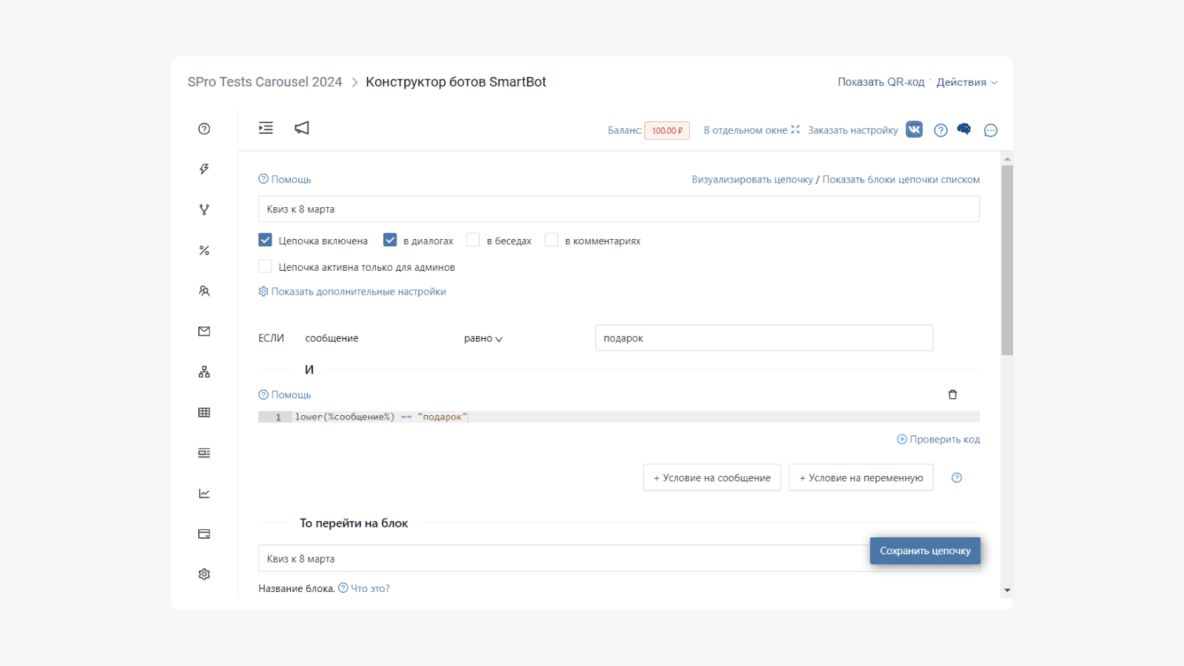Image resolution: width=1184 pixels, height=666 pixels.
Task: Open the branching chains sidebar icon
Action: pos(204,210)
